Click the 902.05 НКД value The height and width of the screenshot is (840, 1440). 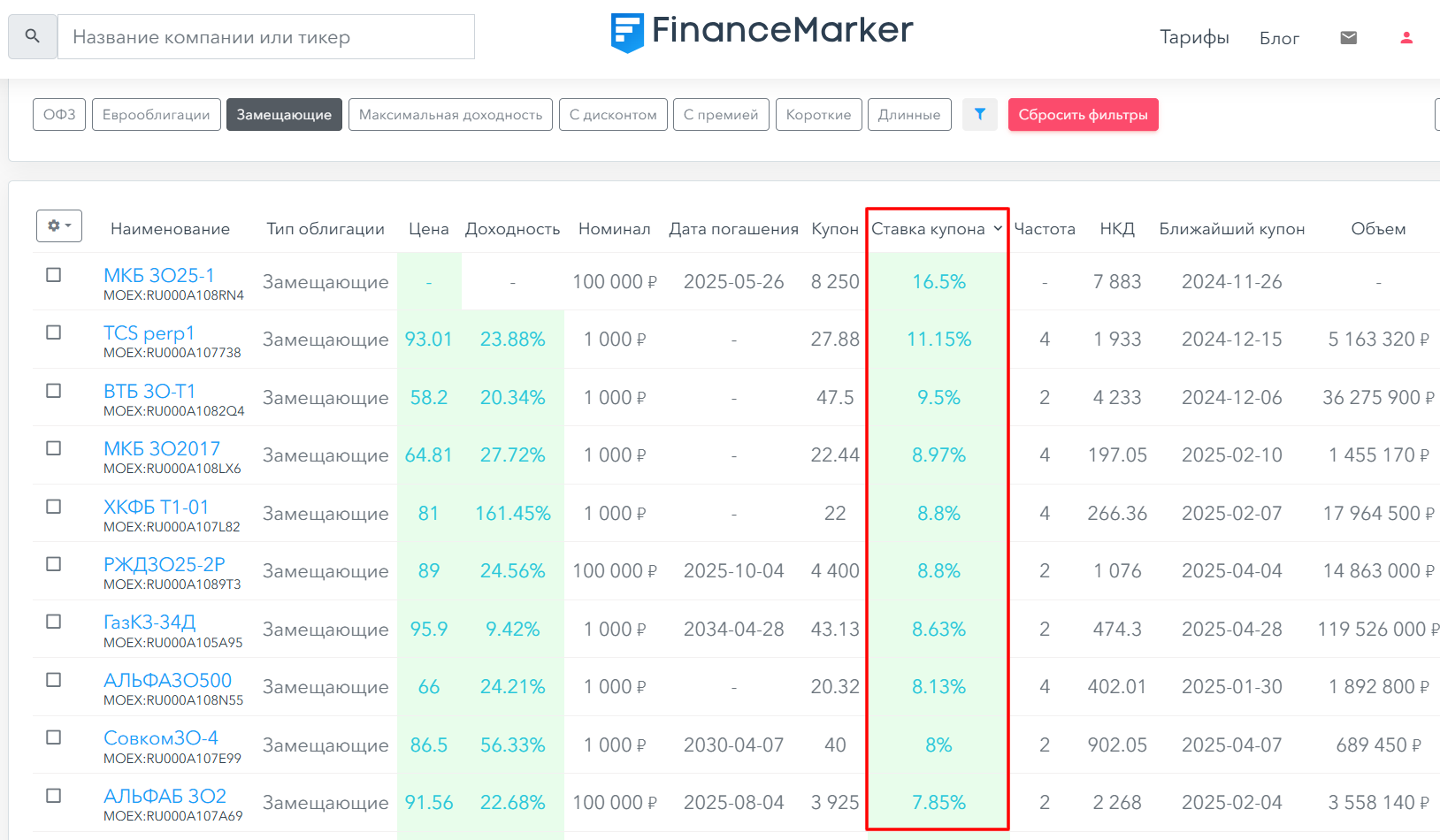pyautogui.click(x=1117, y=745)
